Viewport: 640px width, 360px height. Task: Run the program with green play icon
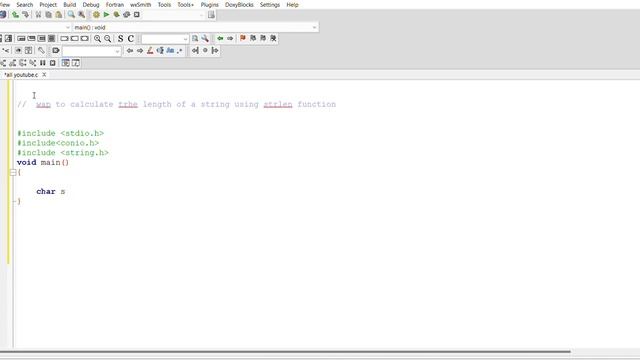pos(107,15)
